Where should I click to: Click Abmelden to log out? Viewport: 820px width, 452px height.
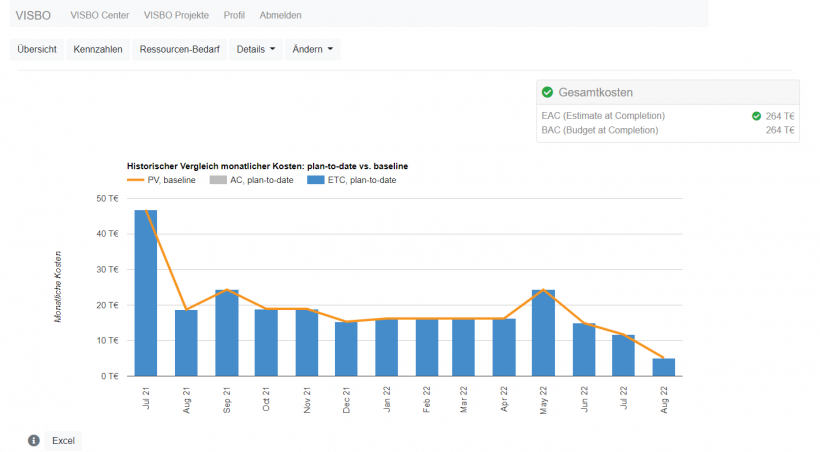pos(280,15)
